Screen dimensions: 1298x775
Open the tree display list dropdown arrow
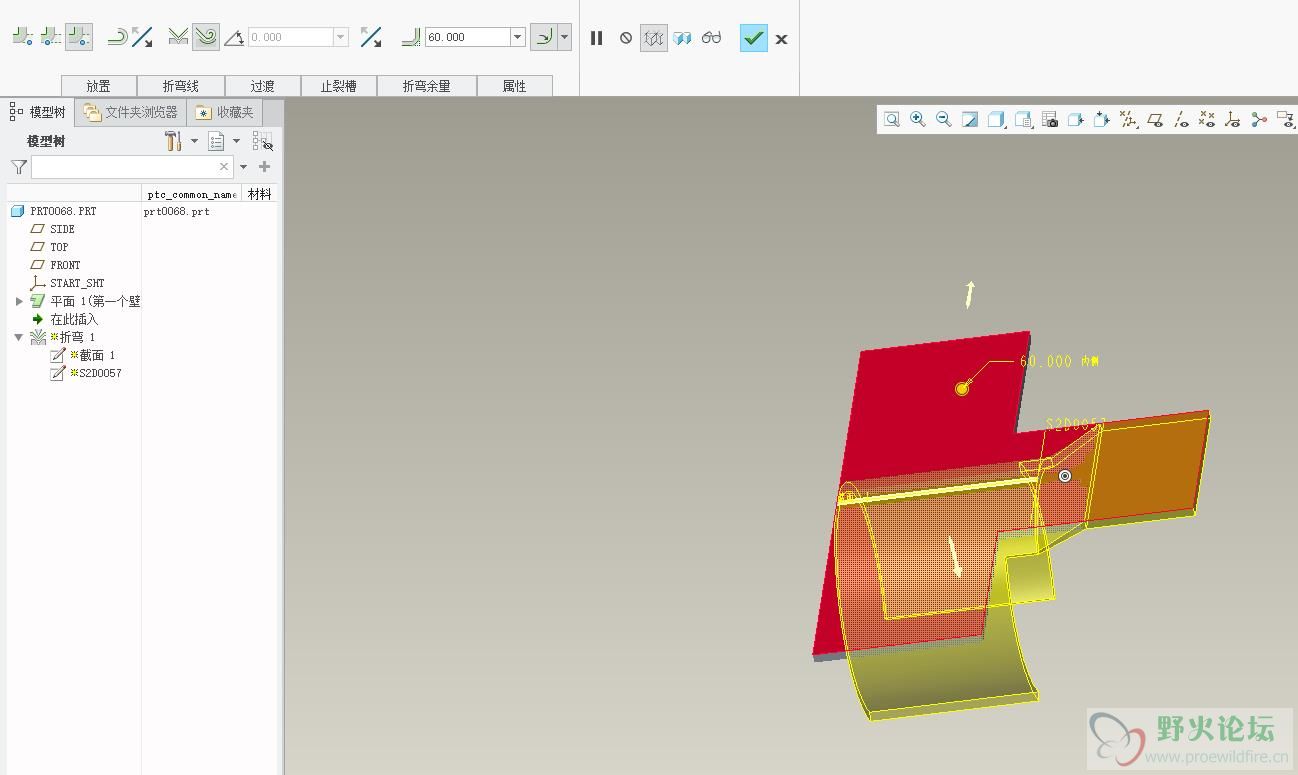[x=236, y=141]
